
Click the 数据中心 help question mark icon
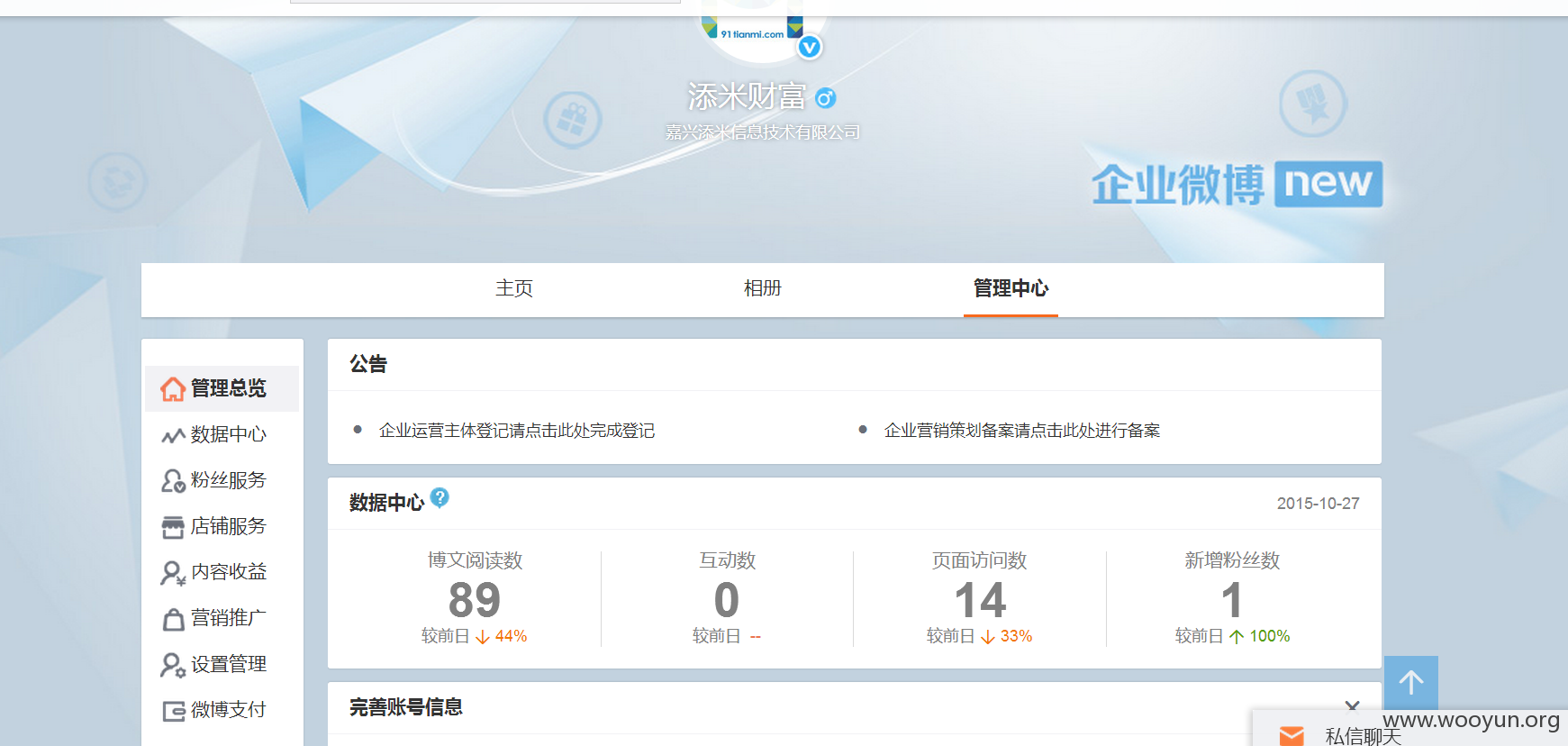tap(440, 497)
